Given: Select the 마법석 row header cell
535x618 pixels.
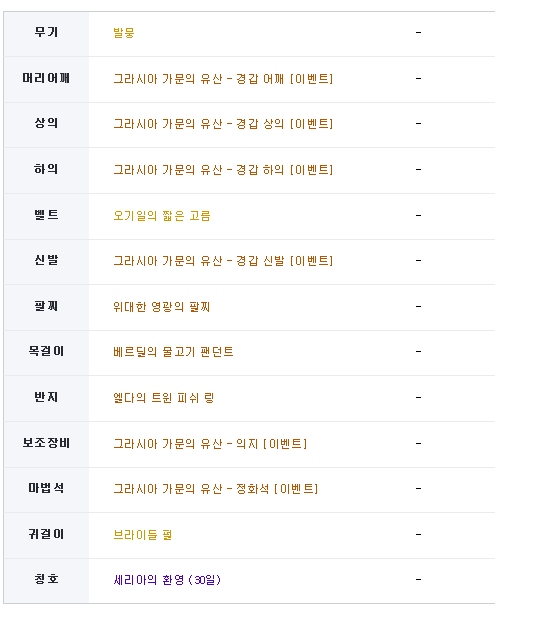Looking at the screenshot, I should point(47,490).
